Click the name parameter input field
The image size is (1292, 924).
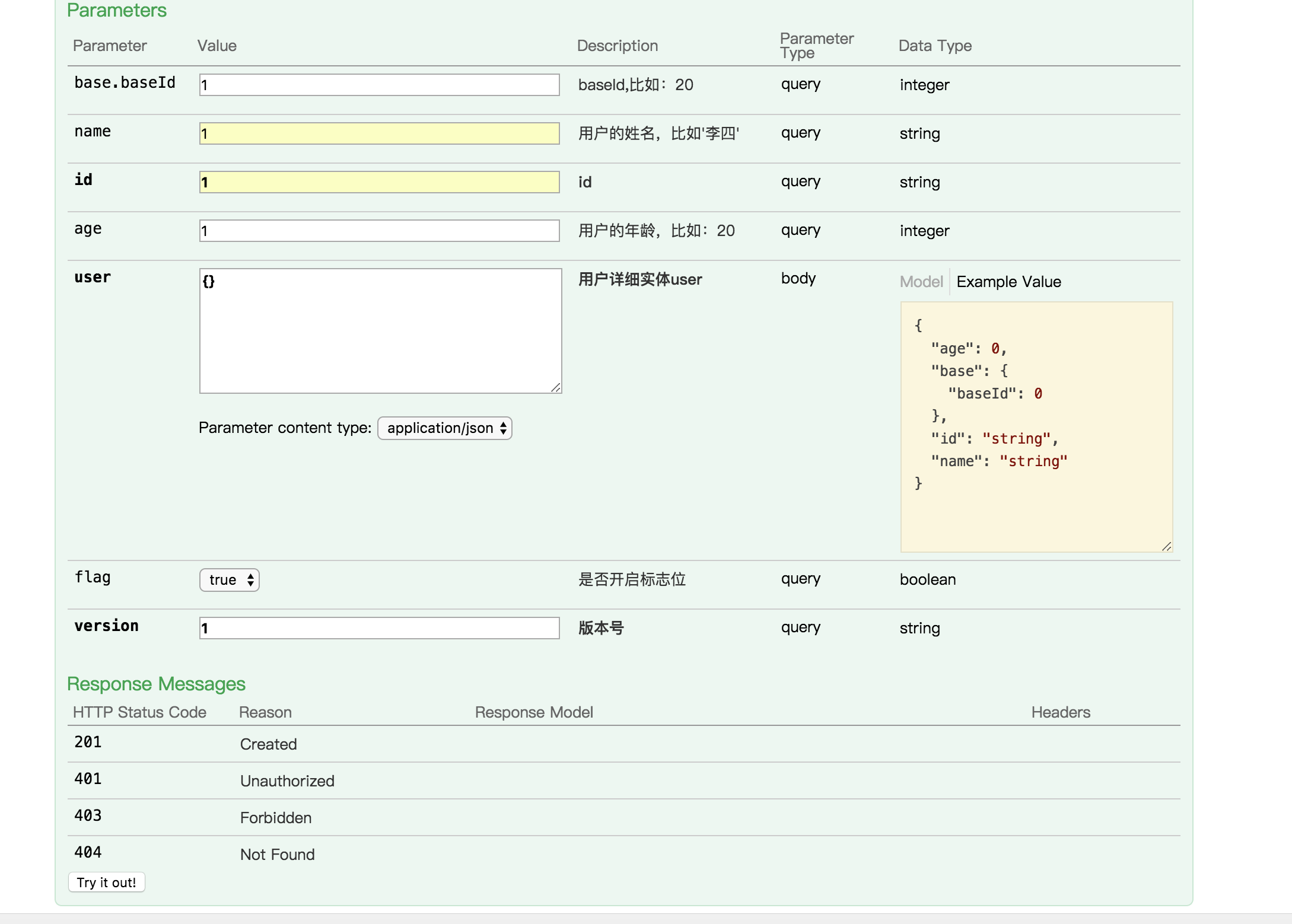tap(379, 133)
